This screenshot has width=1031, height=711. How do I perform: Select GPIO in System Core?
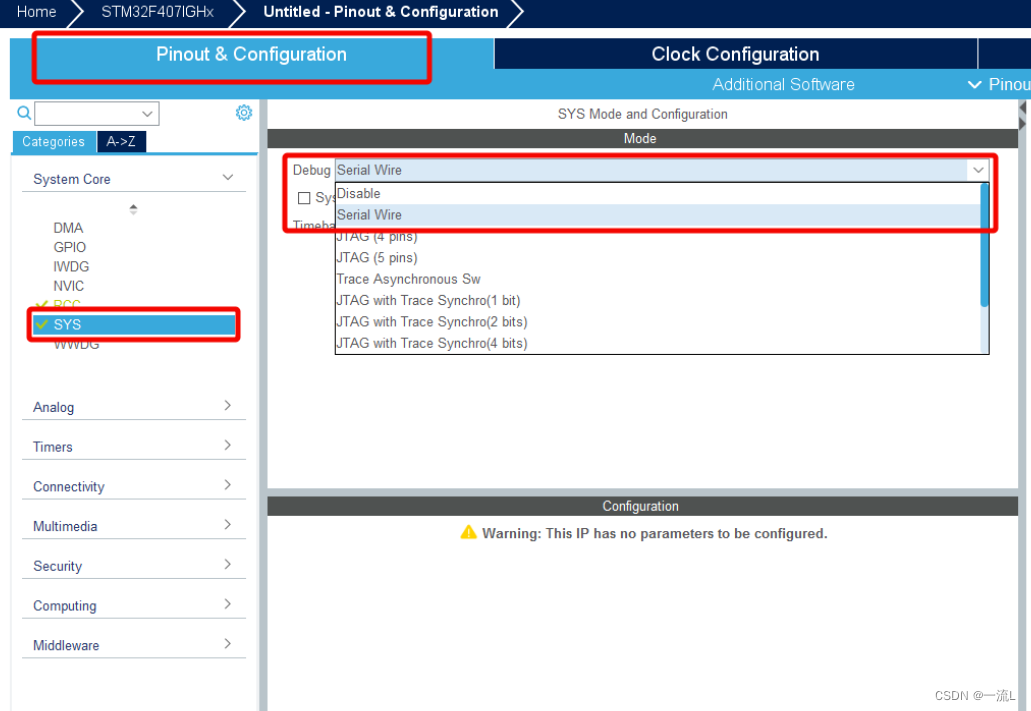pos(70,247)
